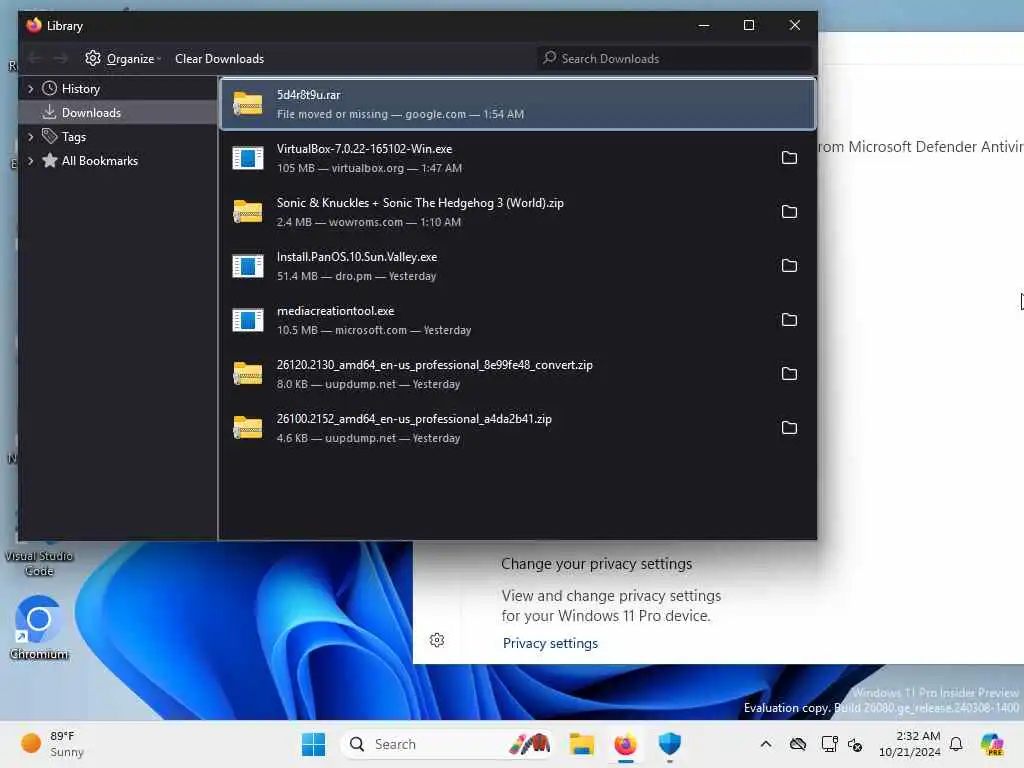The width and height of the screenshot is (1024, 768).
Task: Open the Organize dropdown menu
Action: [123, 59]
